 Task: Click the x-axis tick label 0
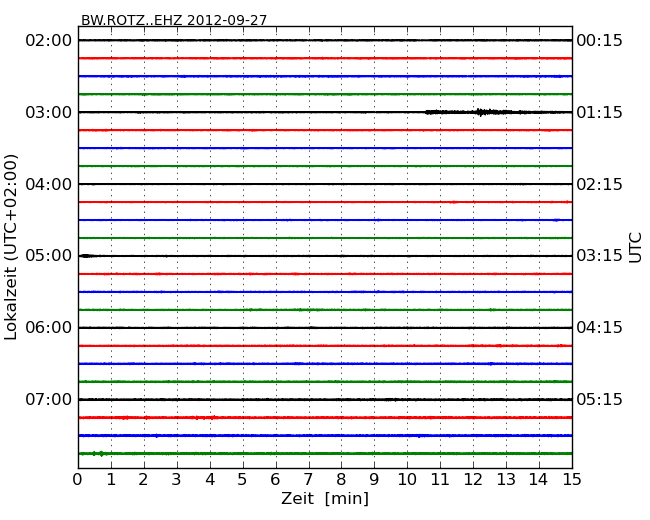[x=78, y=479]
